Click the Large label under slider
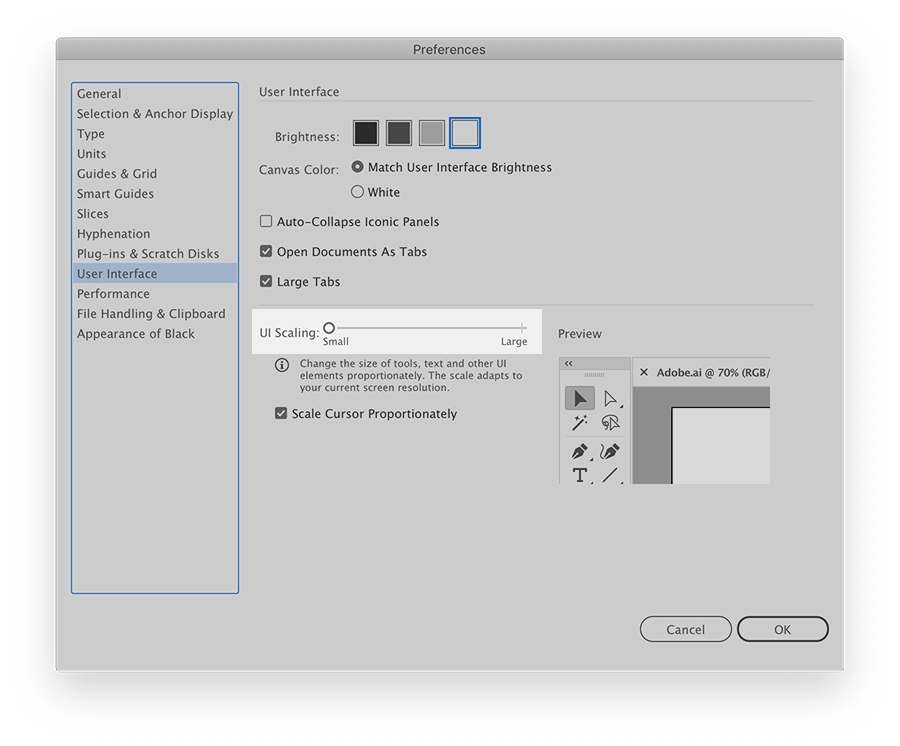 [514, 341]
